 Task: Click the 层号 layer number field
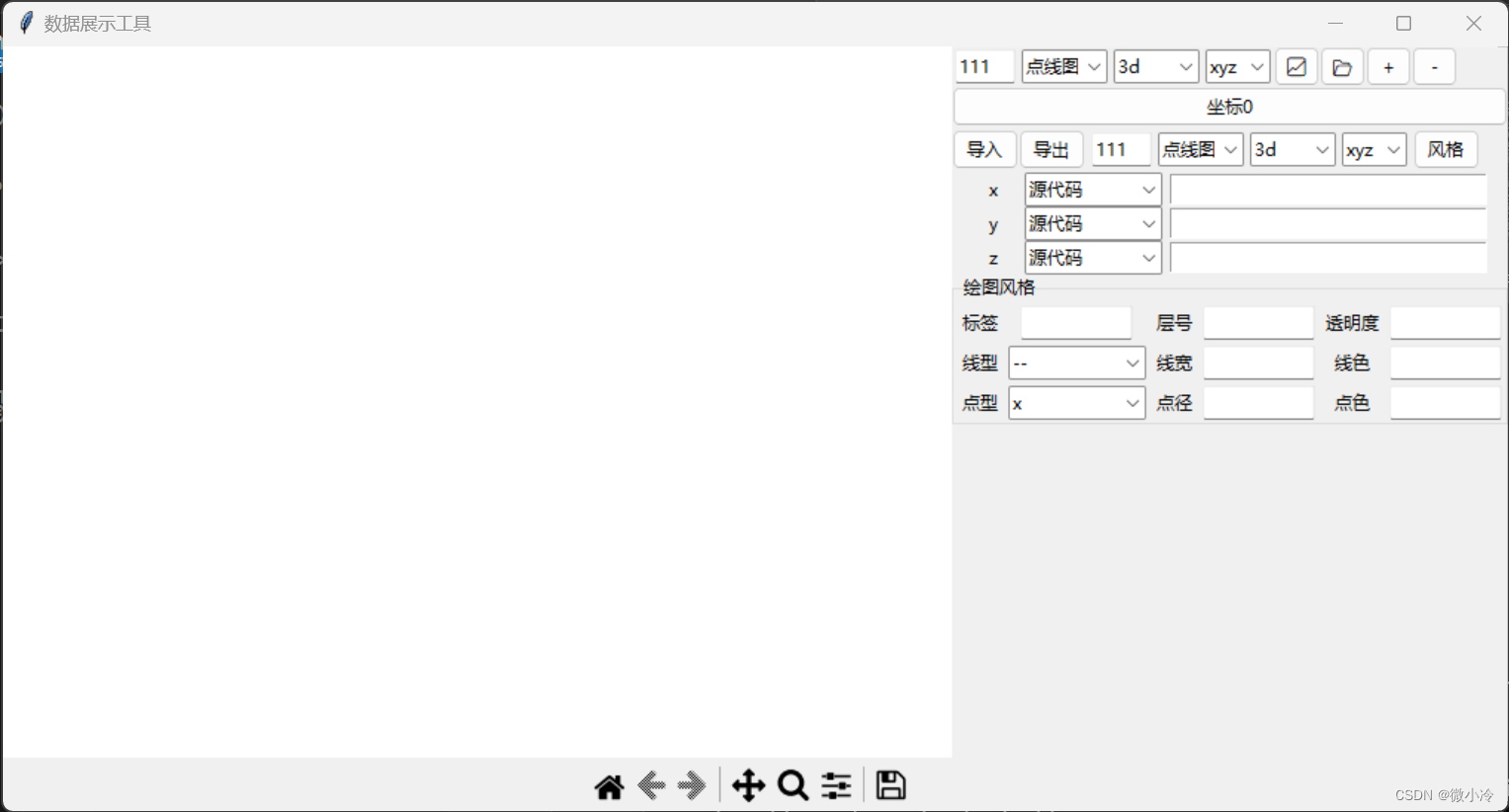point(1258,323)
